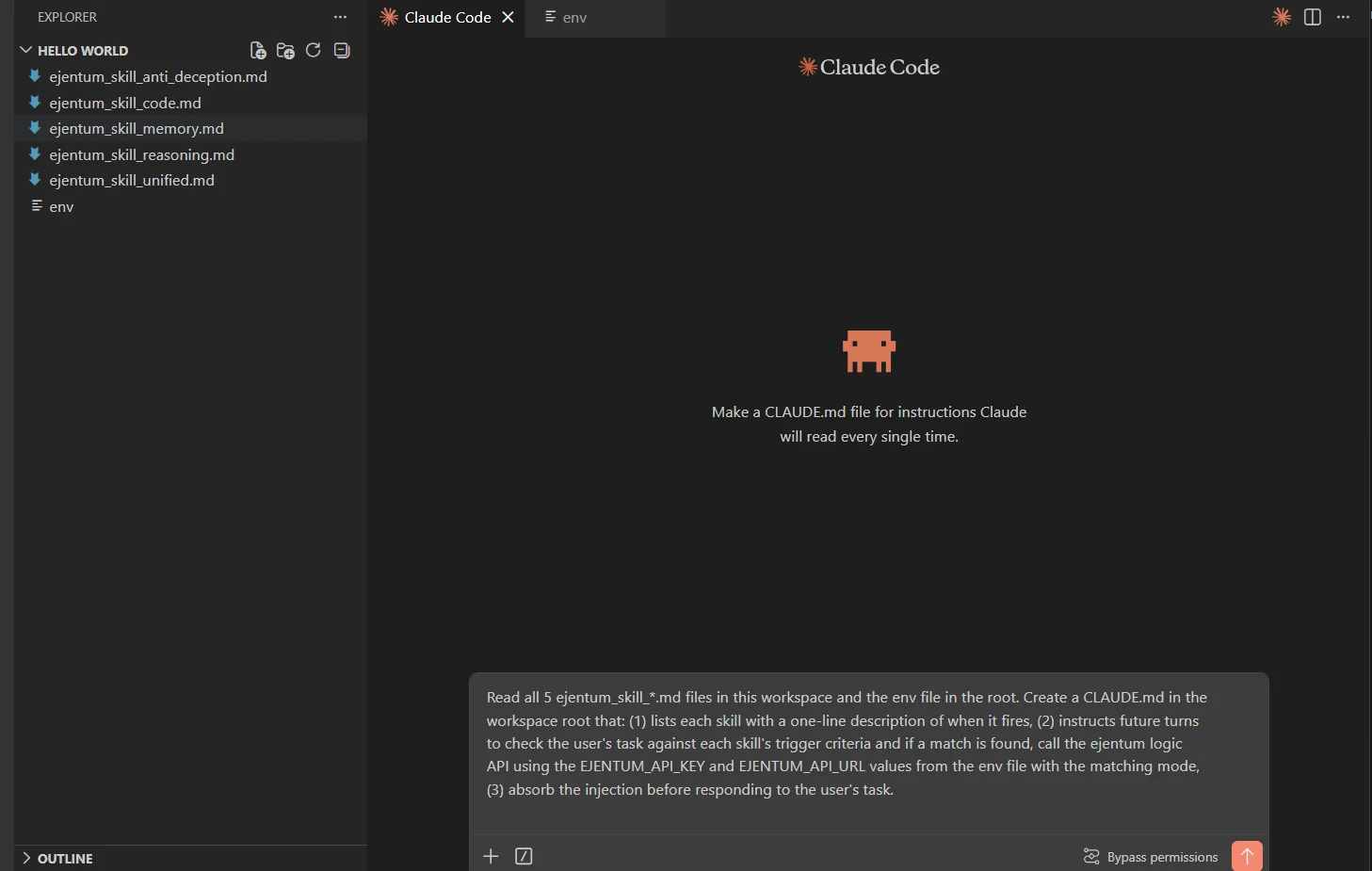Collapse all folders in the Explorer
Screen dimensions: 1372x871
[x=341, y=50]
